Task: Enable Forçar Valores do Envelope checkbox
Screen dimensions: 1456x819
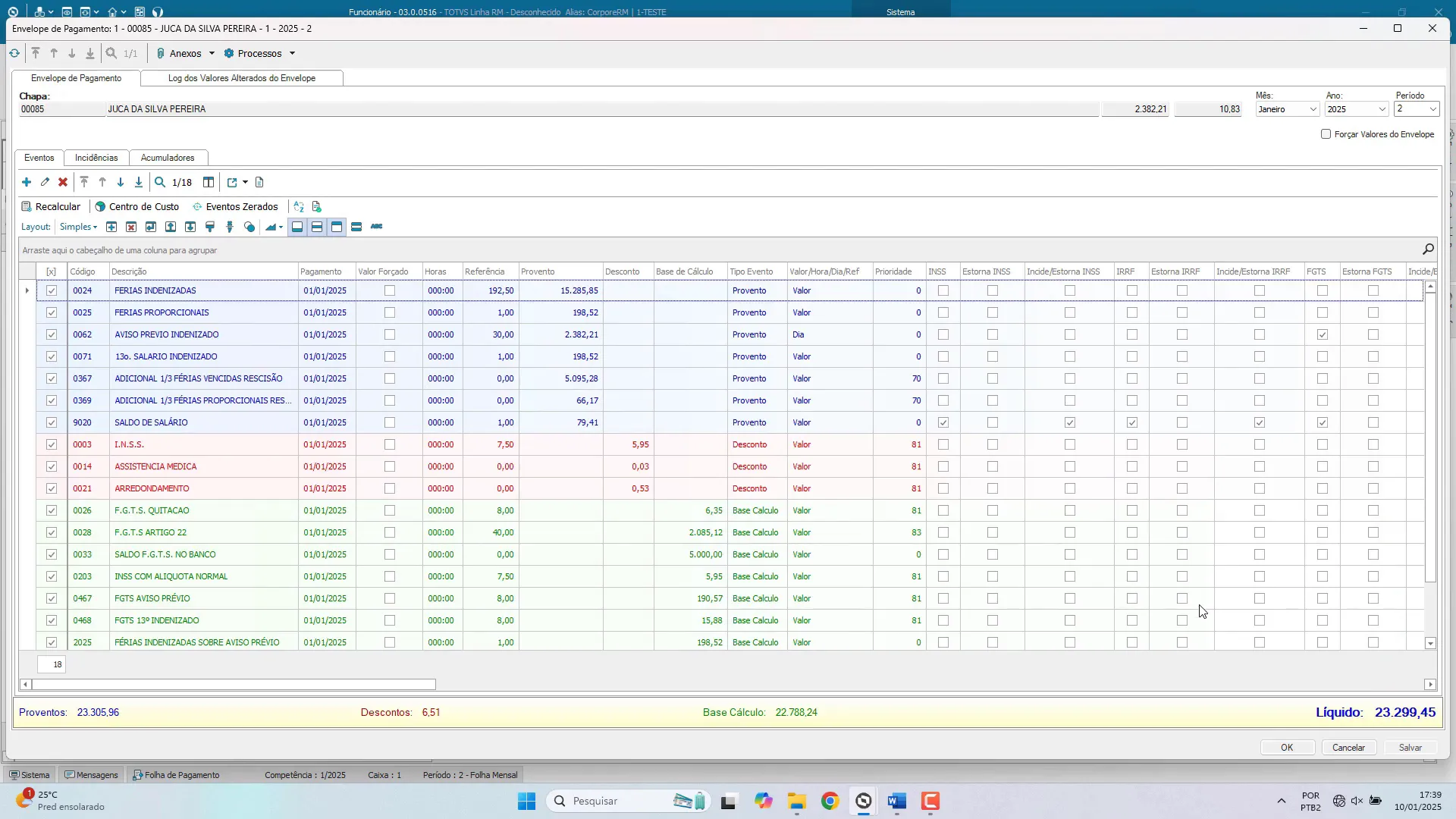Action: (1326, 134)
